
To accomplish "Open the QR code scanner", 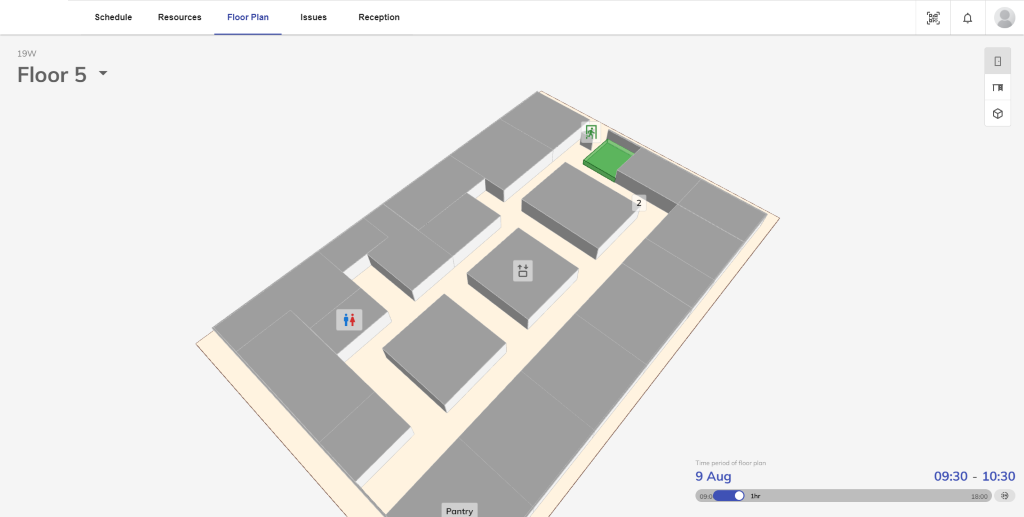I will point(933,18).
